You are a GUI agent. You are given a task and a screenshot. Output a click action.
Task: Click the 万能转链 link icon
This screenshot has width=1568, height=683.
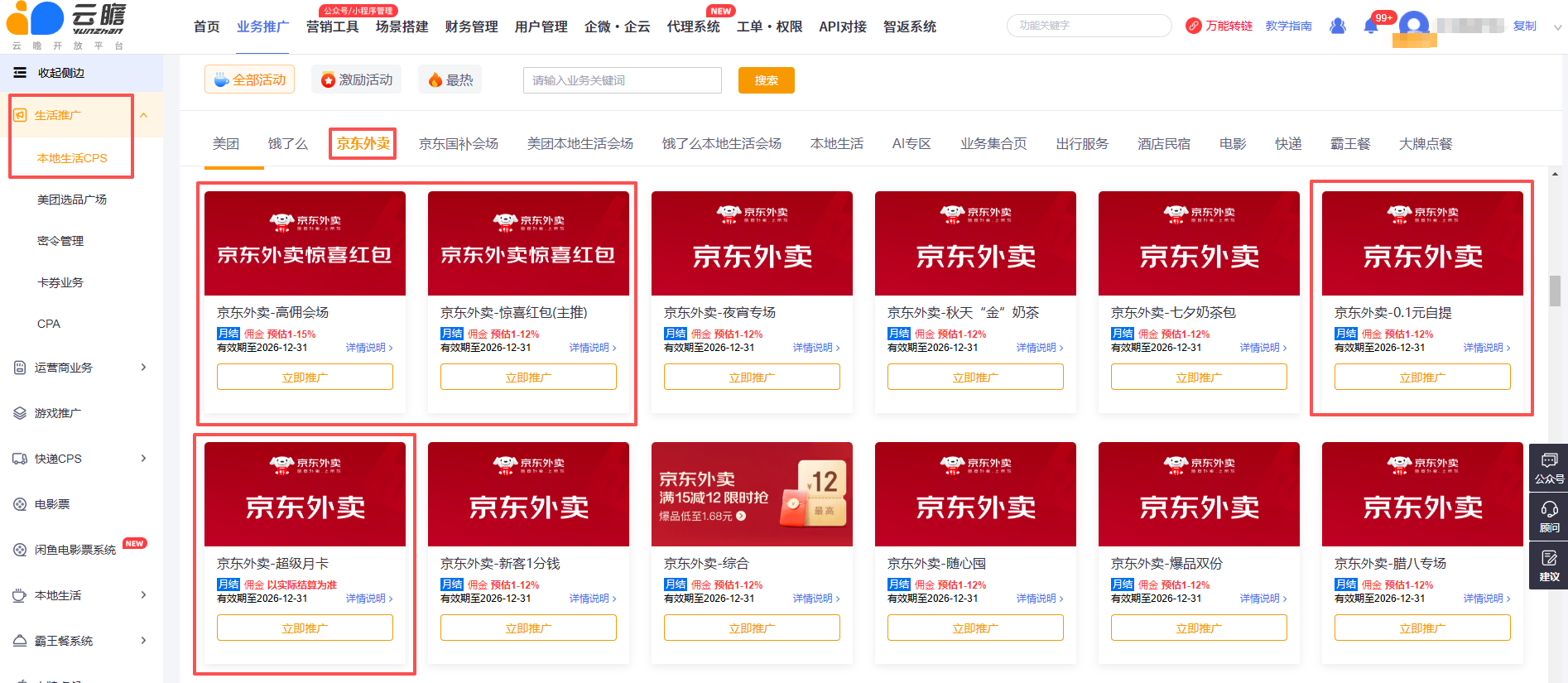tap(1193, 26)
